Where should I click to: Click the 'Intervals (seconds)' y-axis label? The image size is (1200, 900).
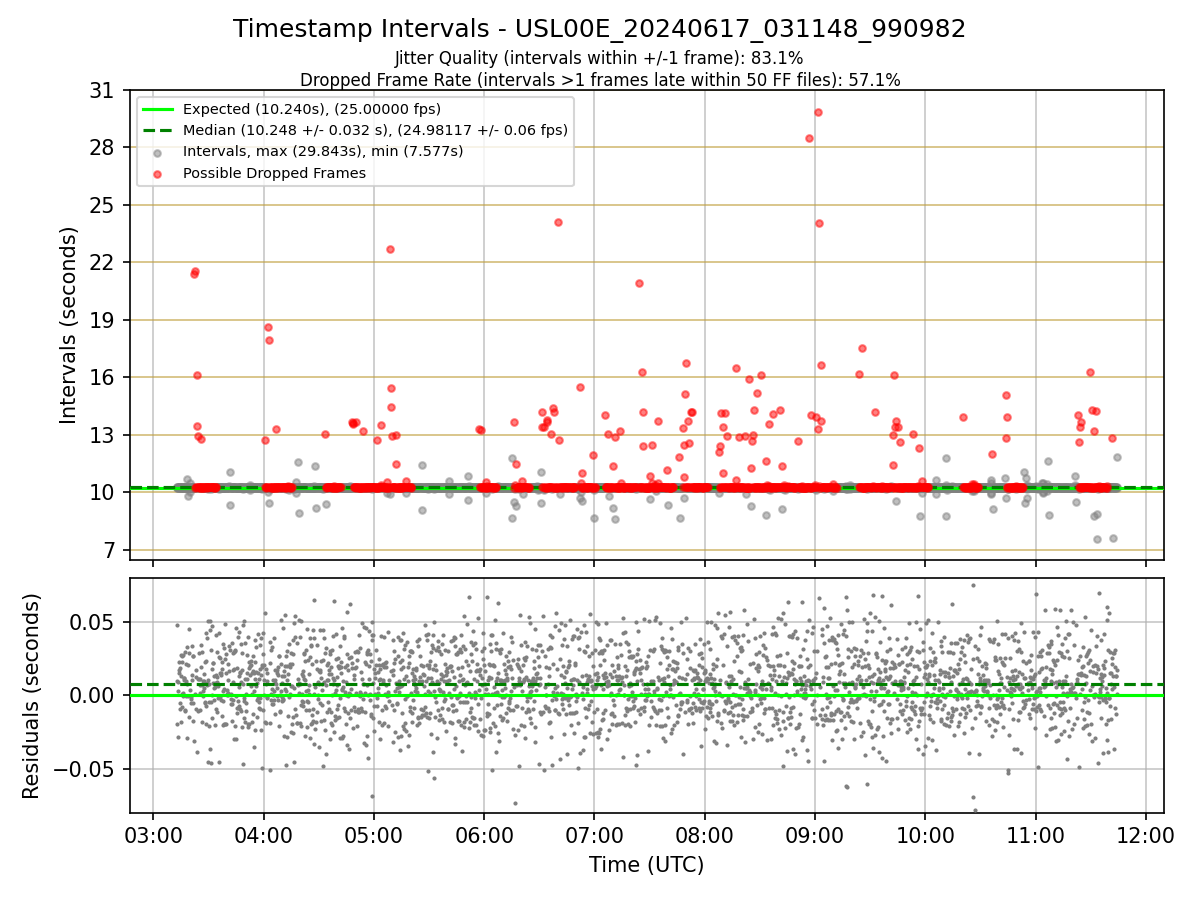68,325
